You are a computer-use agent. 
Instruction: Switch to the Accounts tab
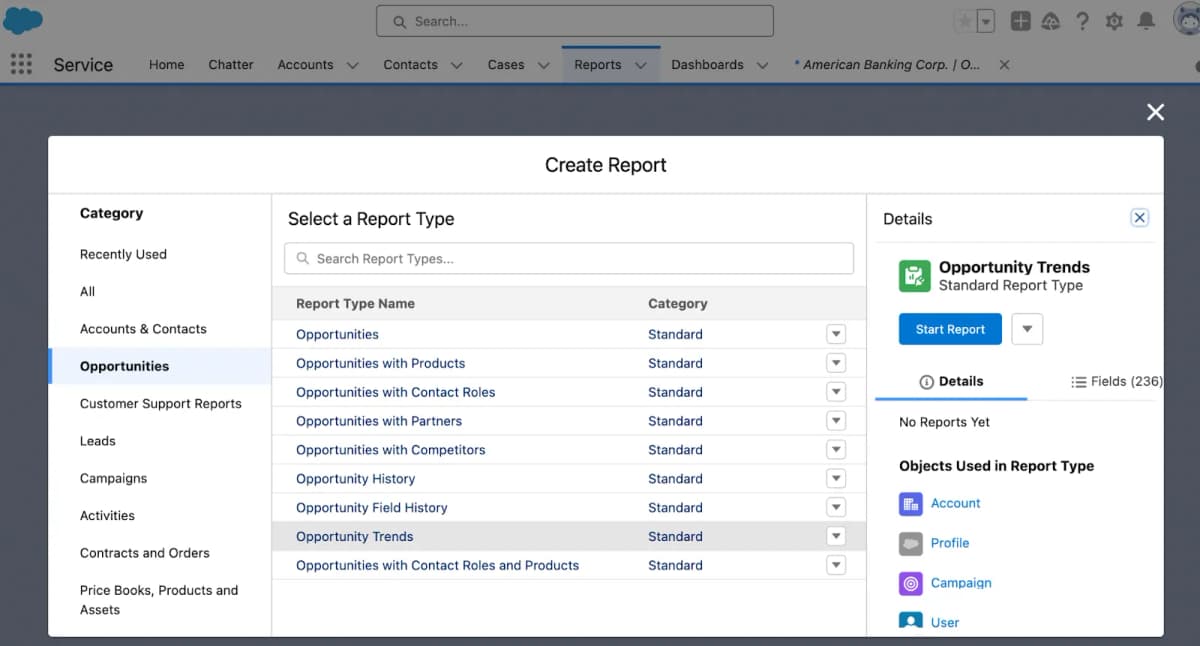tap(305, 65)
